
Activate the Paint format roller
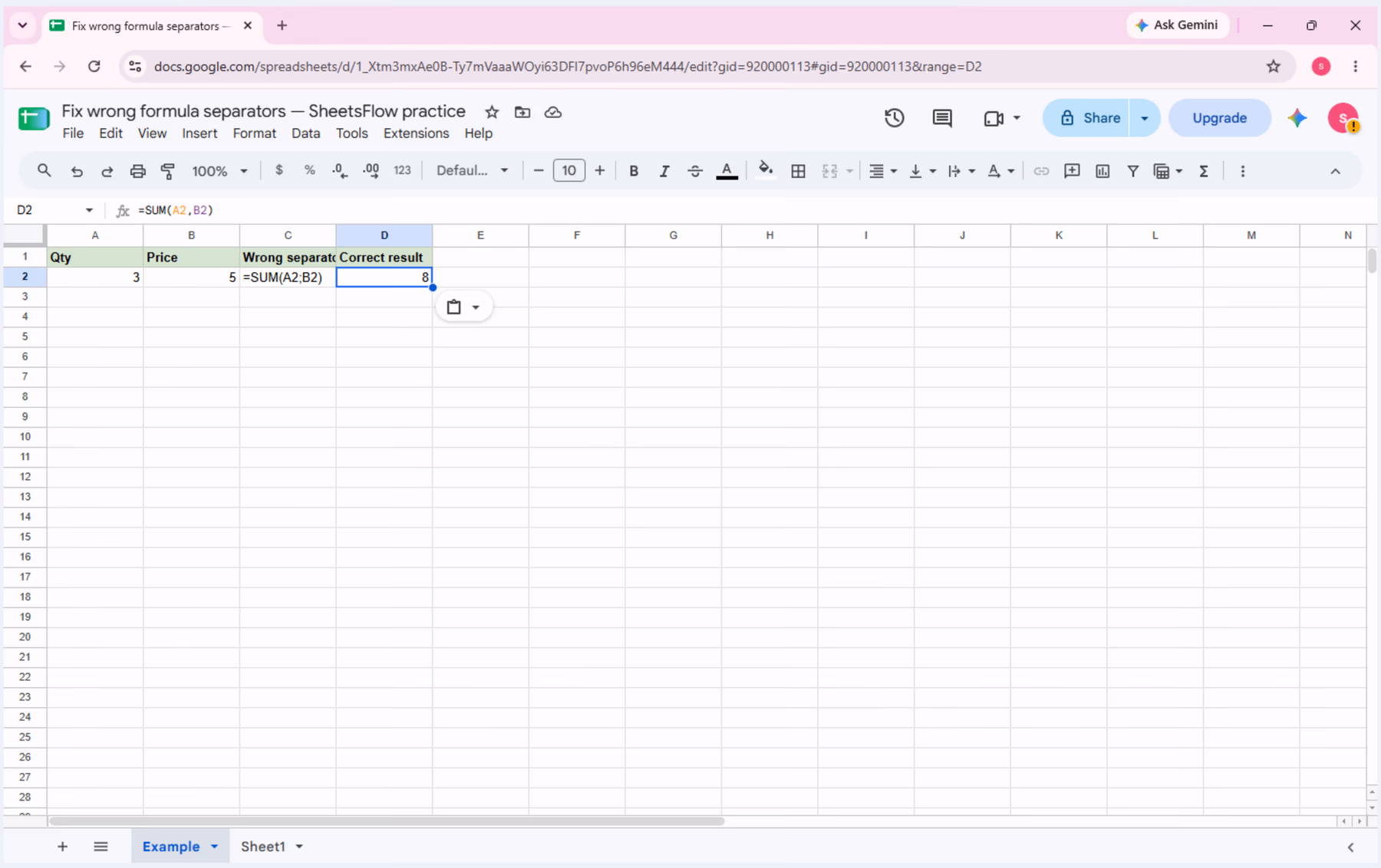(168, 171)
